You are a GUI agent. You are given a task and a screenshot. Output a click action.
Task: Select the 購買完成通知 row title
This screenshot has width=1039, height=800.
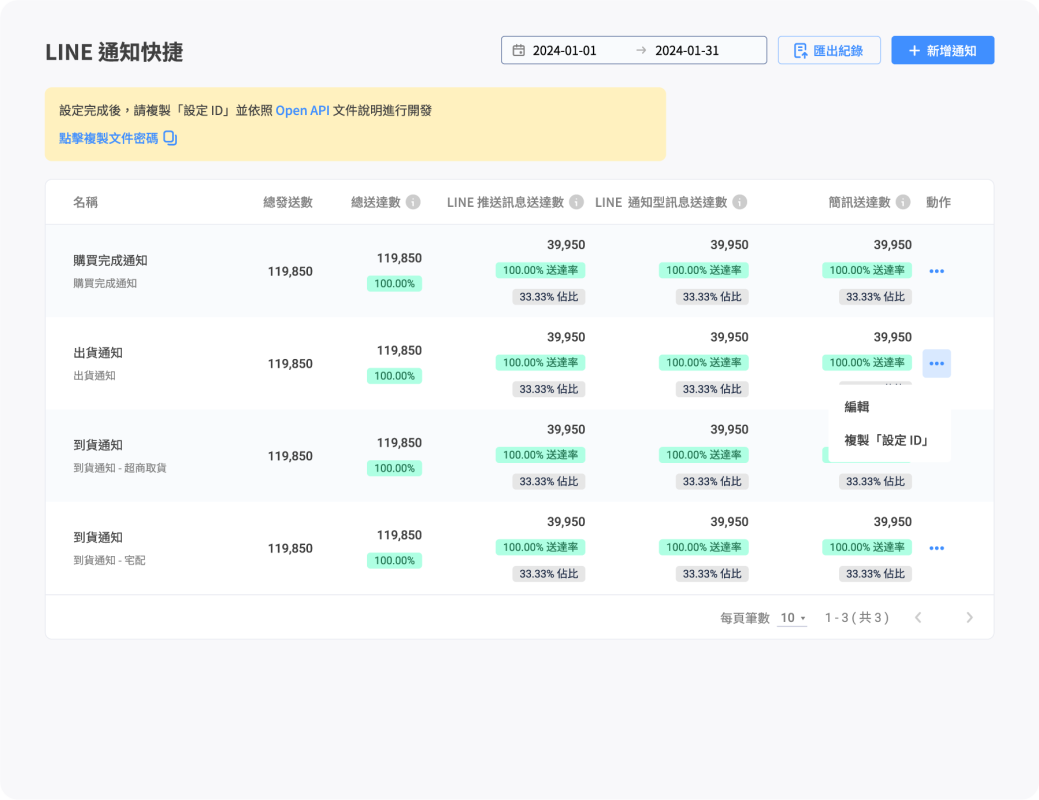(x=110, y=260)
